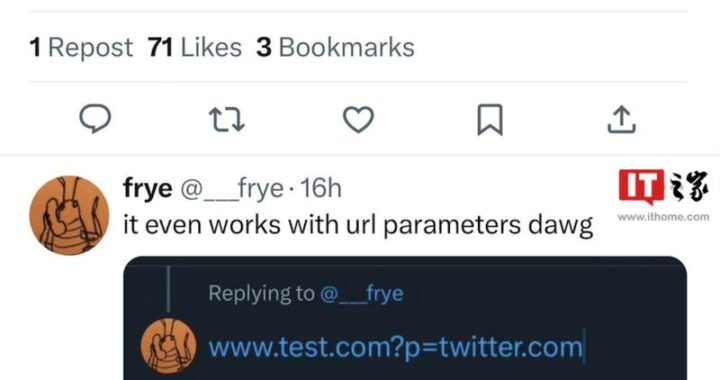Click the small frye avatar inside the screenshot

[x=168, y=346]
